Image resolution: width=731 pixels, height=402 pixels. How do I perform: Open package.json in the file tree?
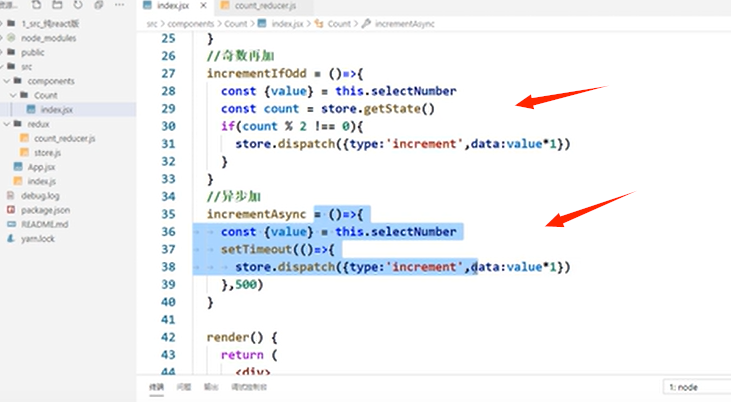45,210
